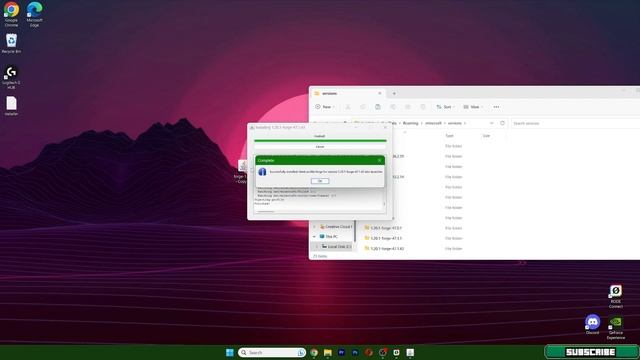Click the Search versions field
Viewport: 640px width, 360px height.
575,123
